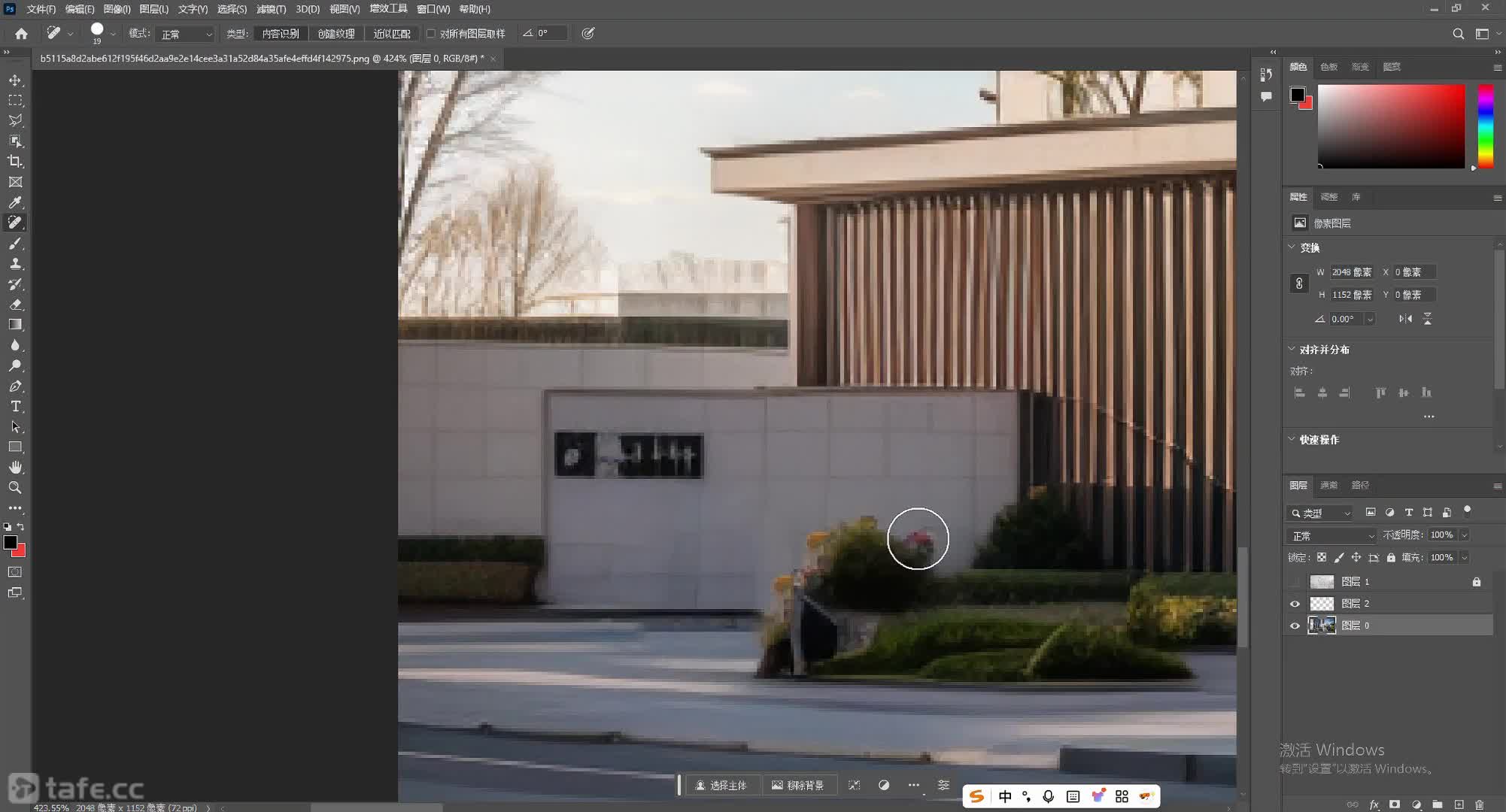Enable 对所有图层取样 checkbox
The width and height of the screenshot is (1506, 812).
(x=431, y=33)
